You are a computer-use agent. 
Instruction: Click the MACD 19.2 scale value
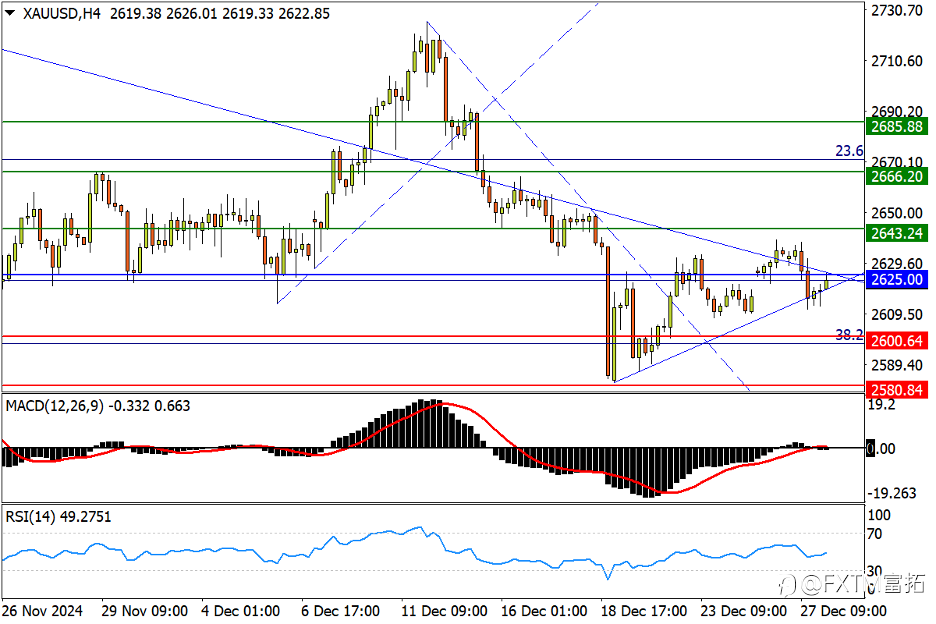click(x=882, y=404)
